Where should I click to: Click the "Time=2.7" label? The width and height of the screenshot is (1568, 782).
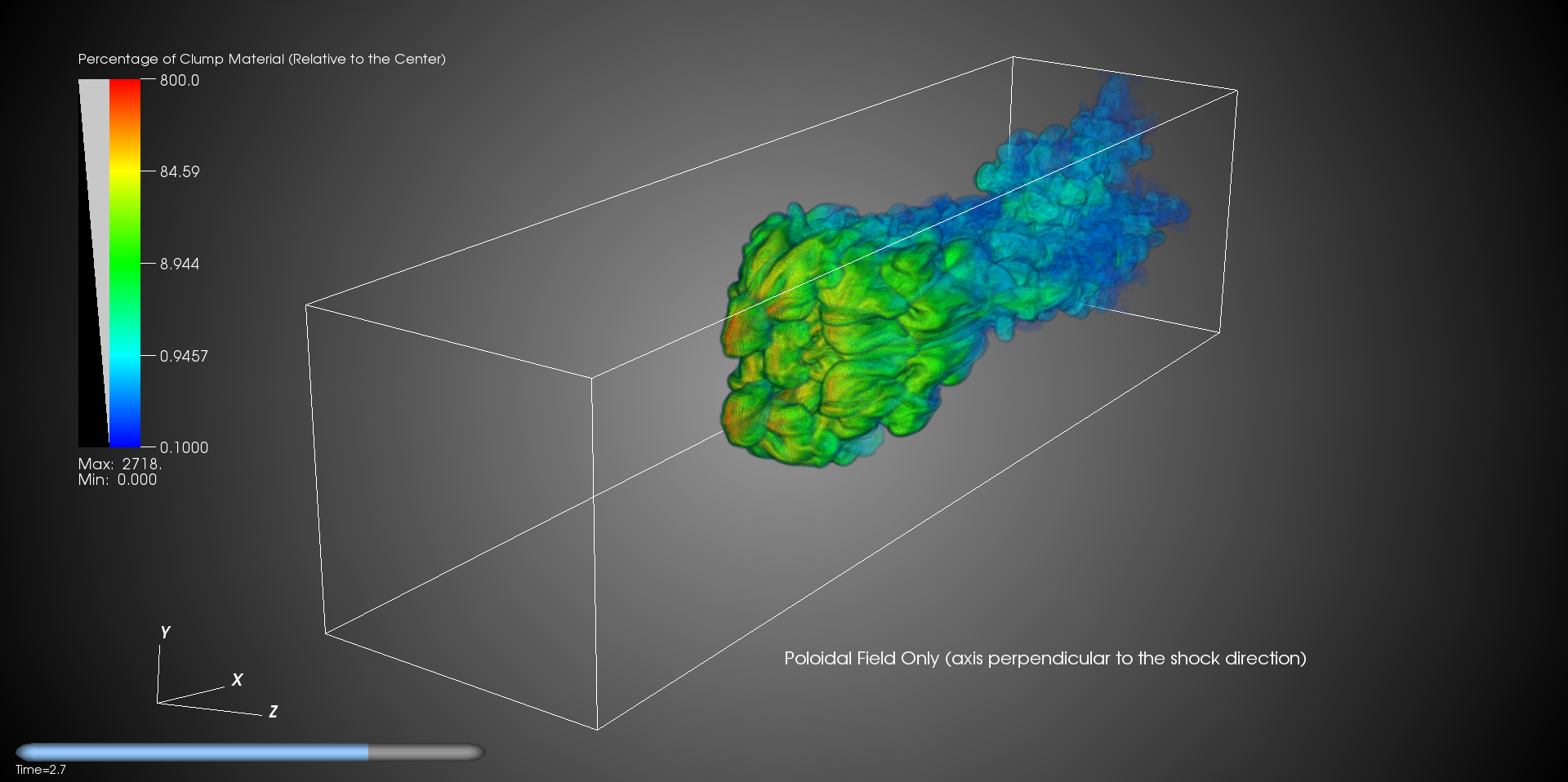pos(41,770)
